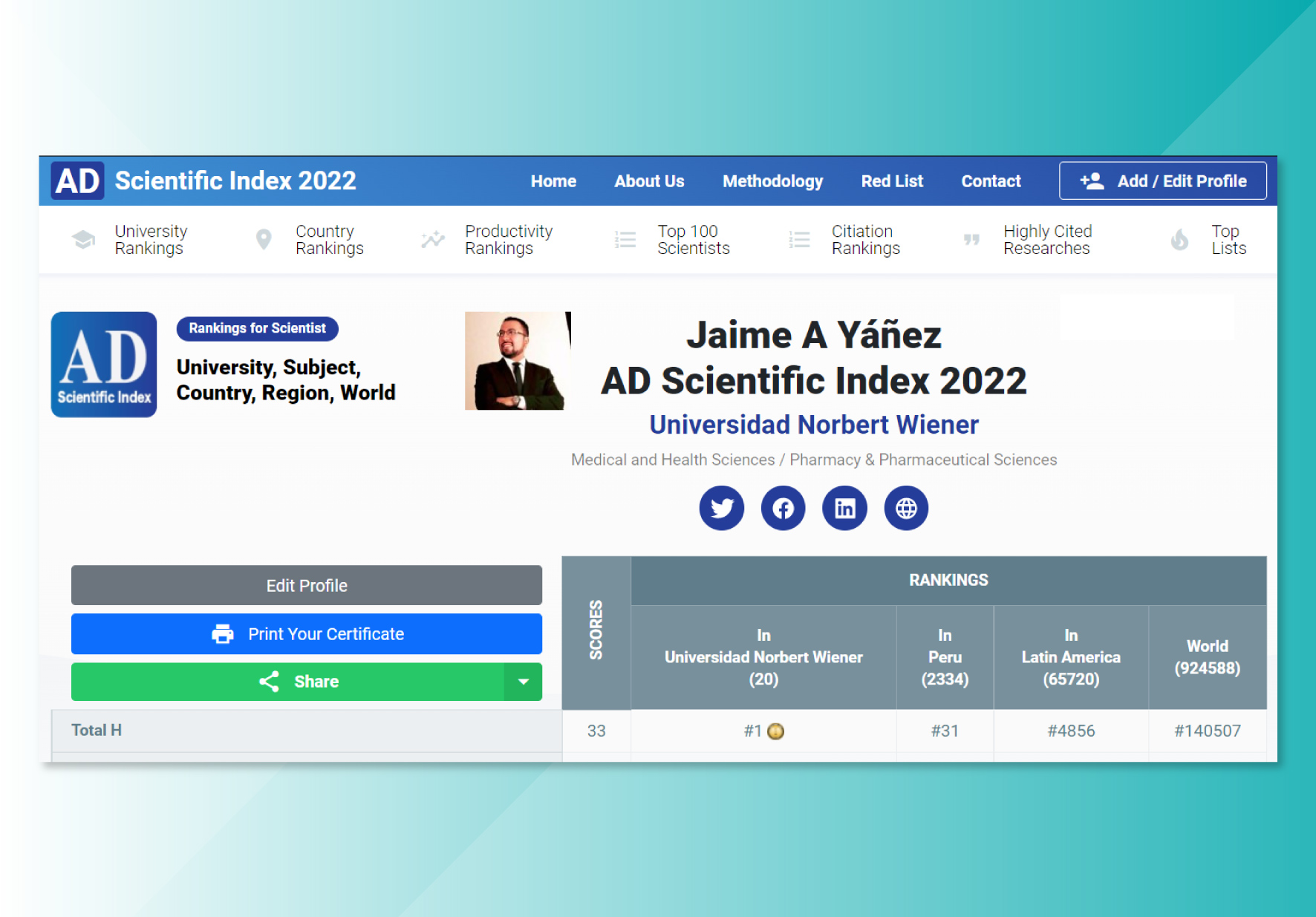Open the Red List page

(892, 181)
